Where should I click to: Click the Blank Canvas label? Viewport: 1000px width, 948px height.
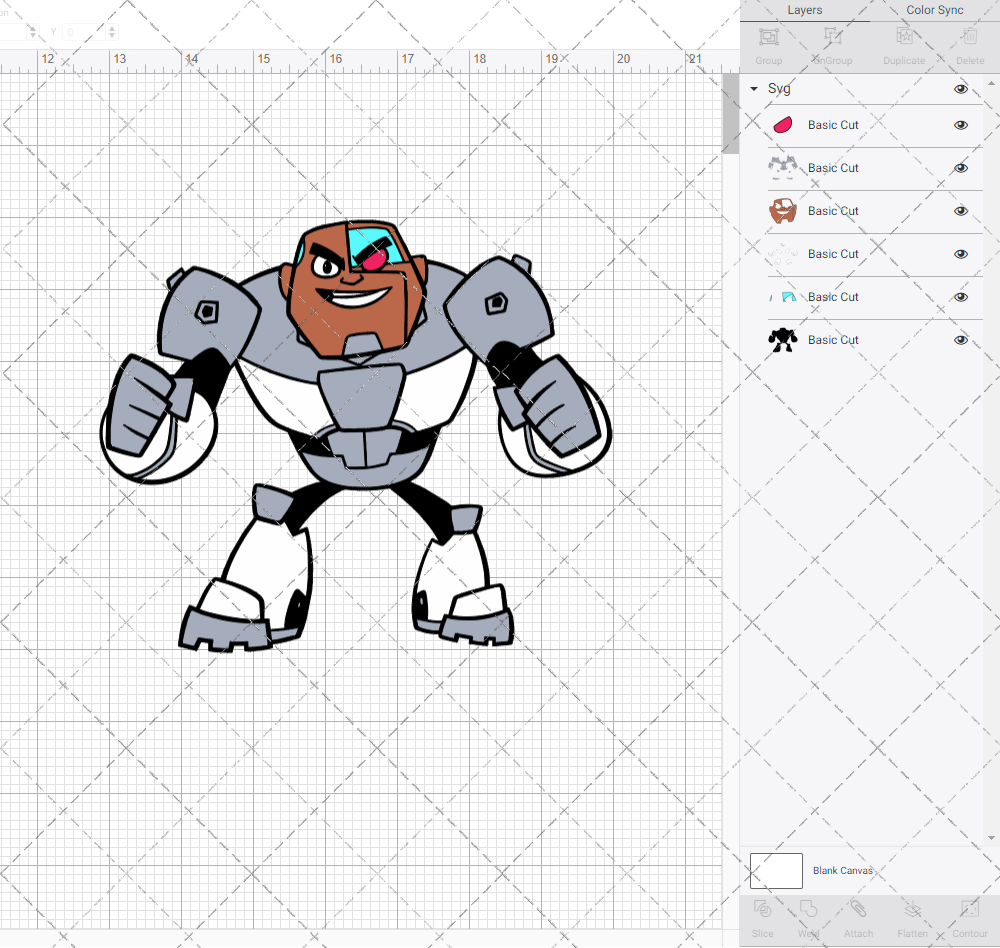[x=842, y=871]
